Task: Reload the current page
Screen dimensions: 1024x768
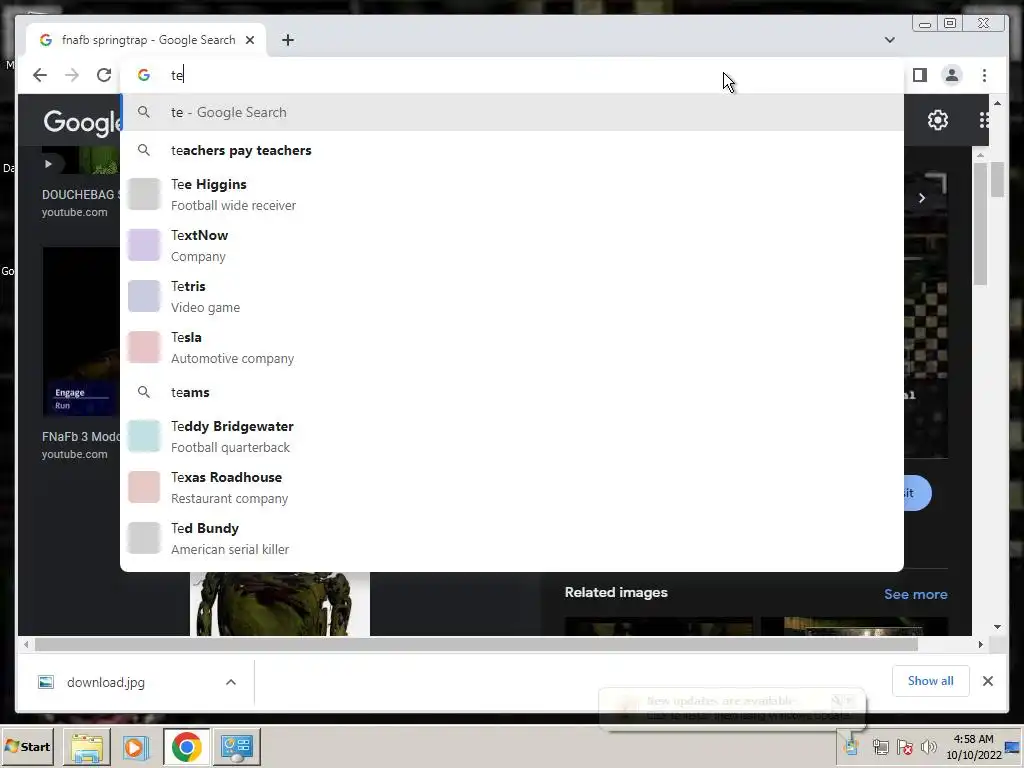Action: coord(104,75)
